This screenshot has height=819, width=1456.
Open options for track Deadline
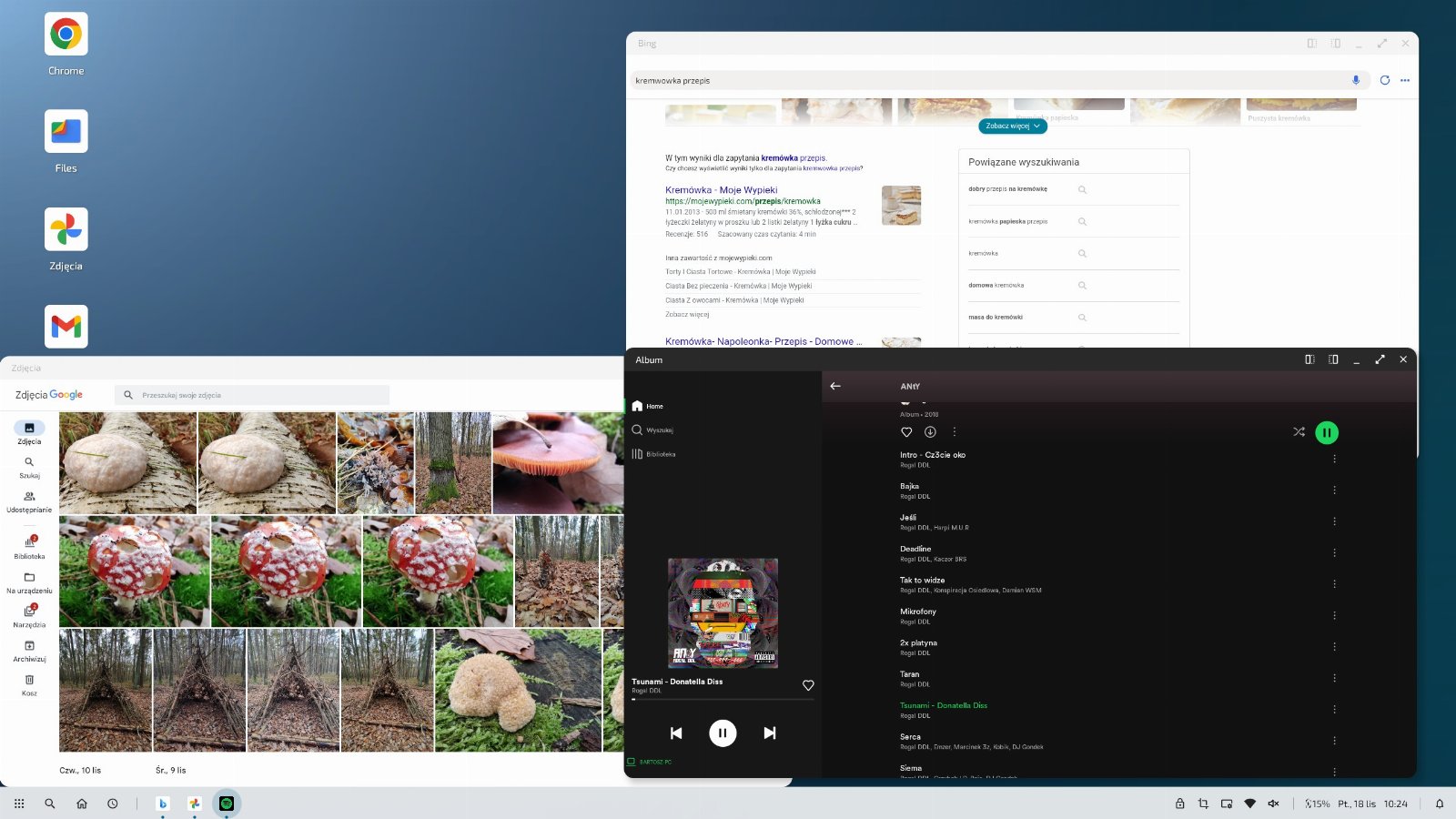[x=1335, y=553]
